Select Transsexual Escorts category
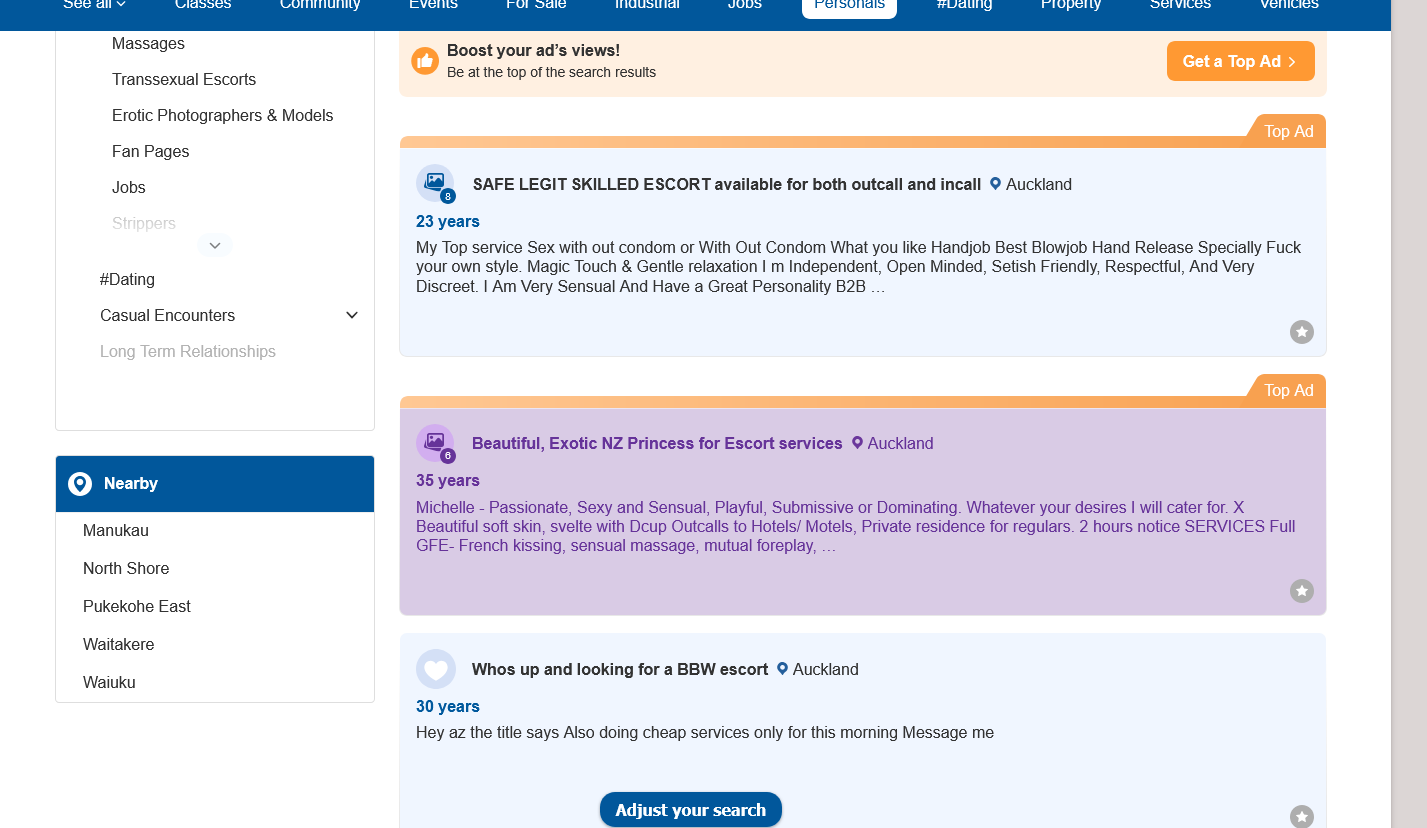The width and height of the screenshot is (1427, 828). tap(184, 79)
